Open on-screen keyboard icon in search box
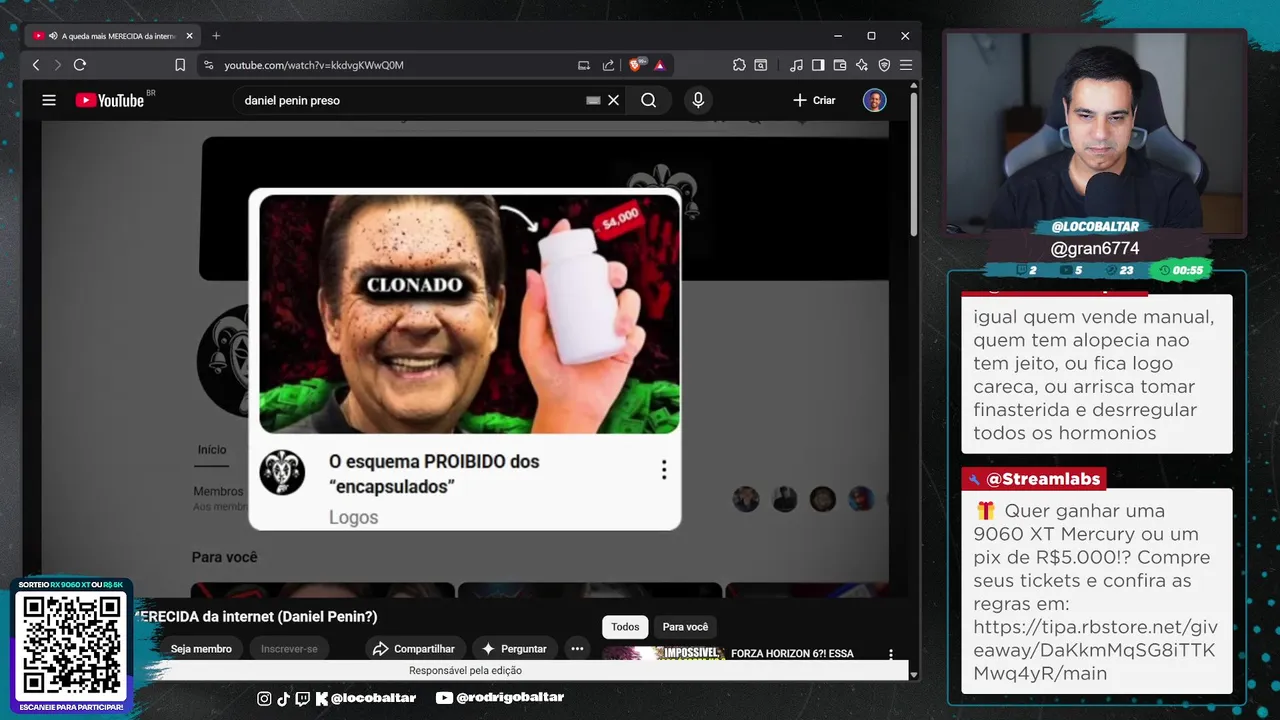This screenshot has height=720, width=1280. tap(593, 100)
